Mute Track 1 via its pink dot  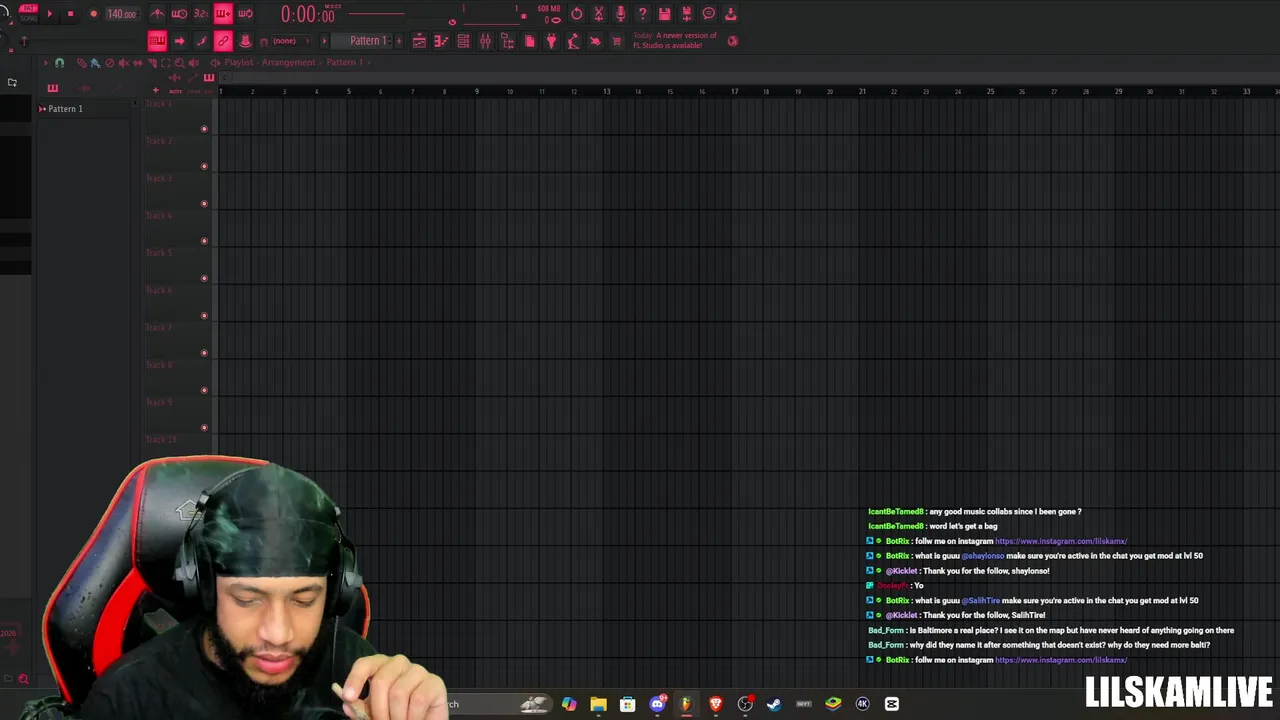(204, 129)
